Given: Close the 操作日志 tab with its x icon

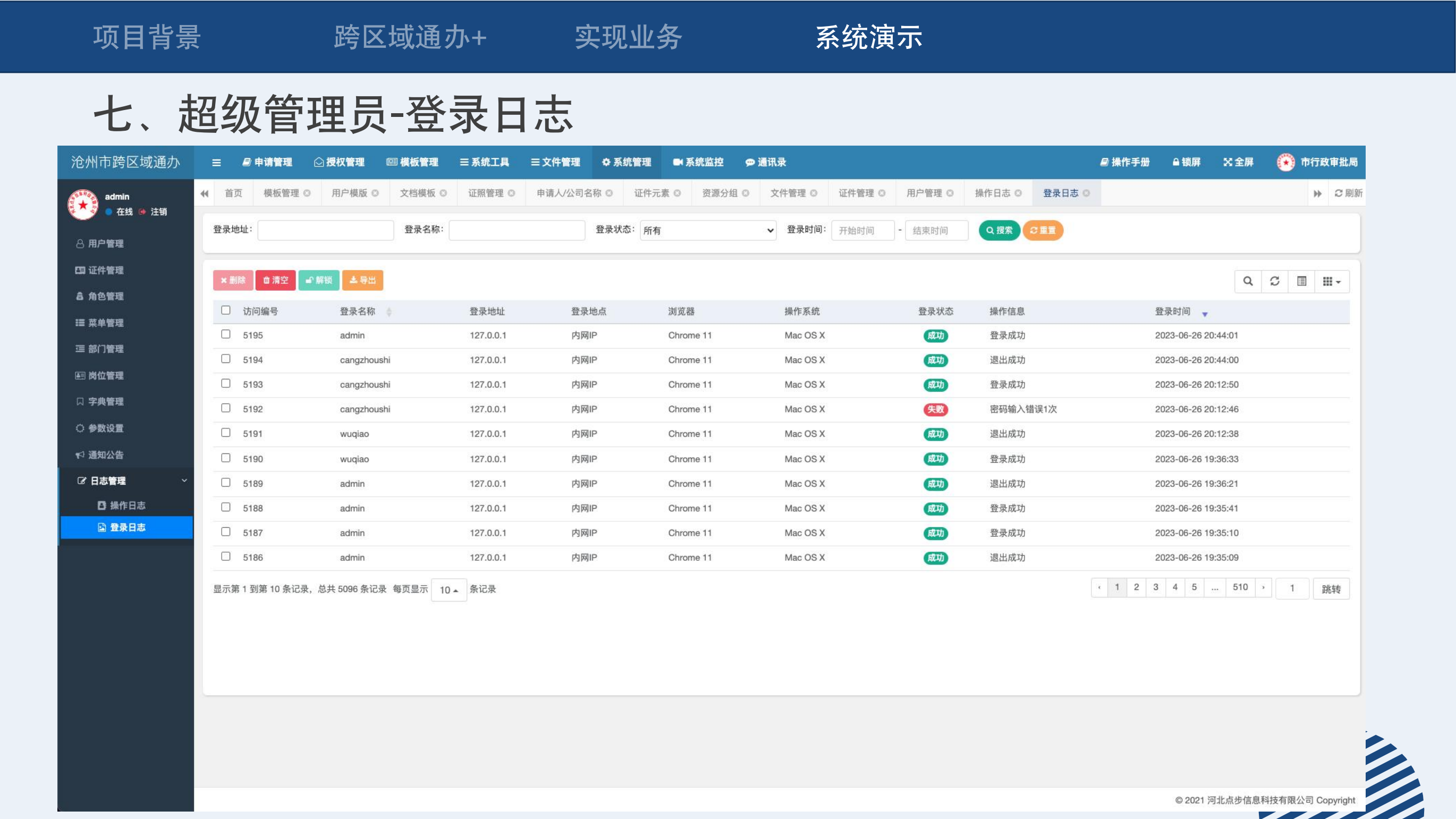Looking at the screenshot, I should pyautogui.click(x=1018, y=193).
